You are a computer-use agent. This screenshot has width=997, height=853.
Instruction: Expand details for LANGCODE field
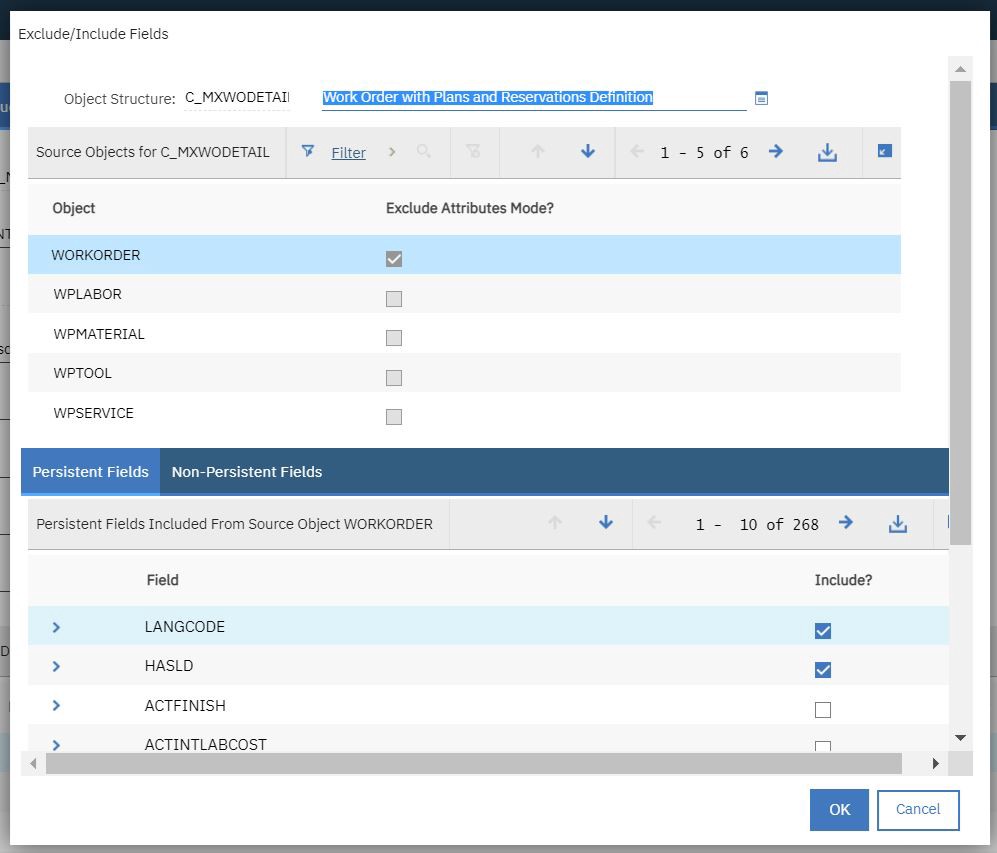[56, 627]
